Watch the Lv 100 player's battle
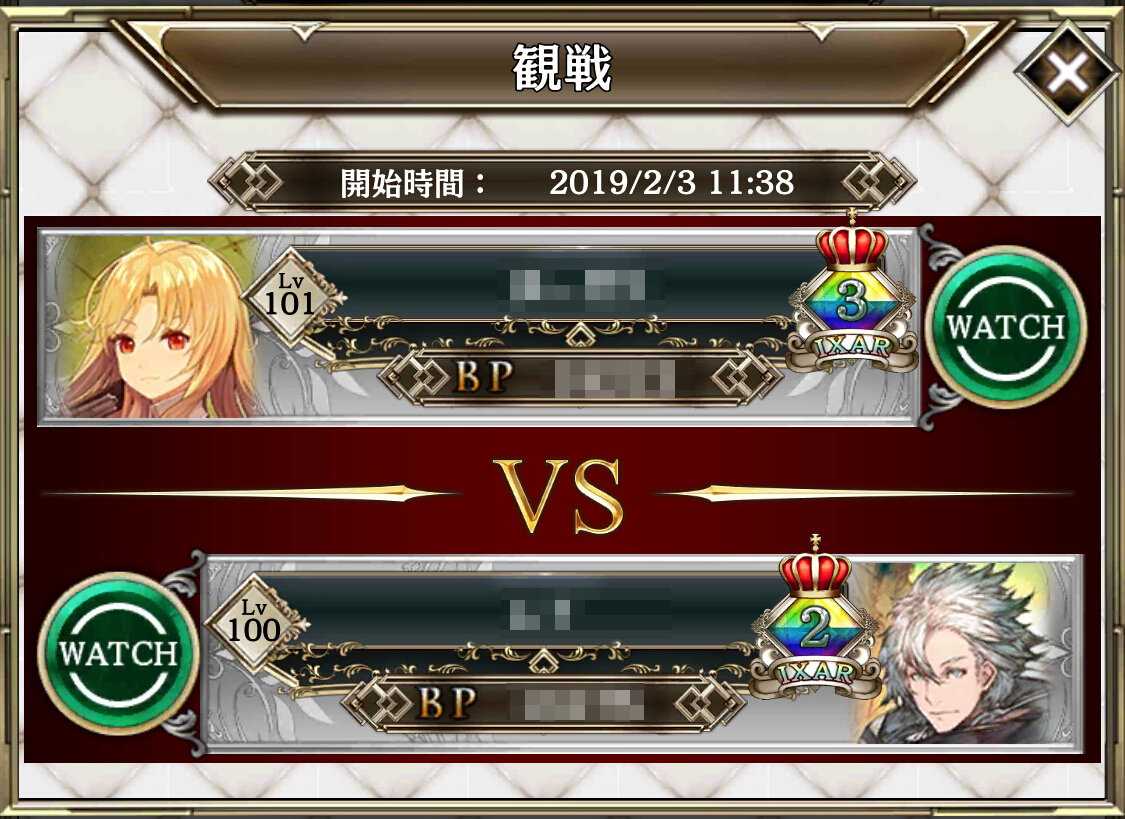The image size is (1125, 819). tap(118, 653)
